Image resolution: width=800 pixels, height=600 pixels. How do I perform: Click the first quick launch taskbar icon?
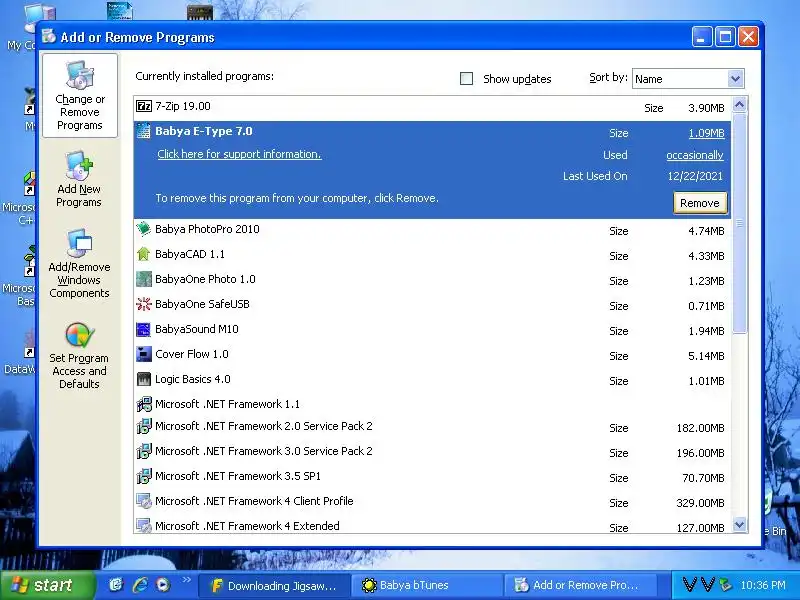pos(116,585)
